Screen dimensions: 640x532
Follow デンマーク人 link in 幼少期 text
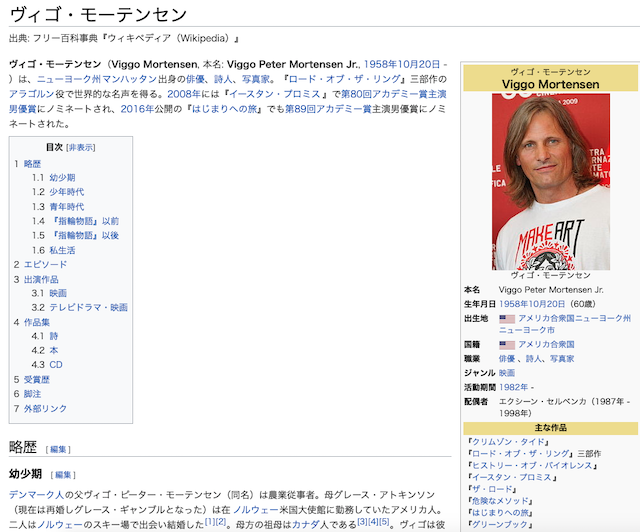point(36,495)
